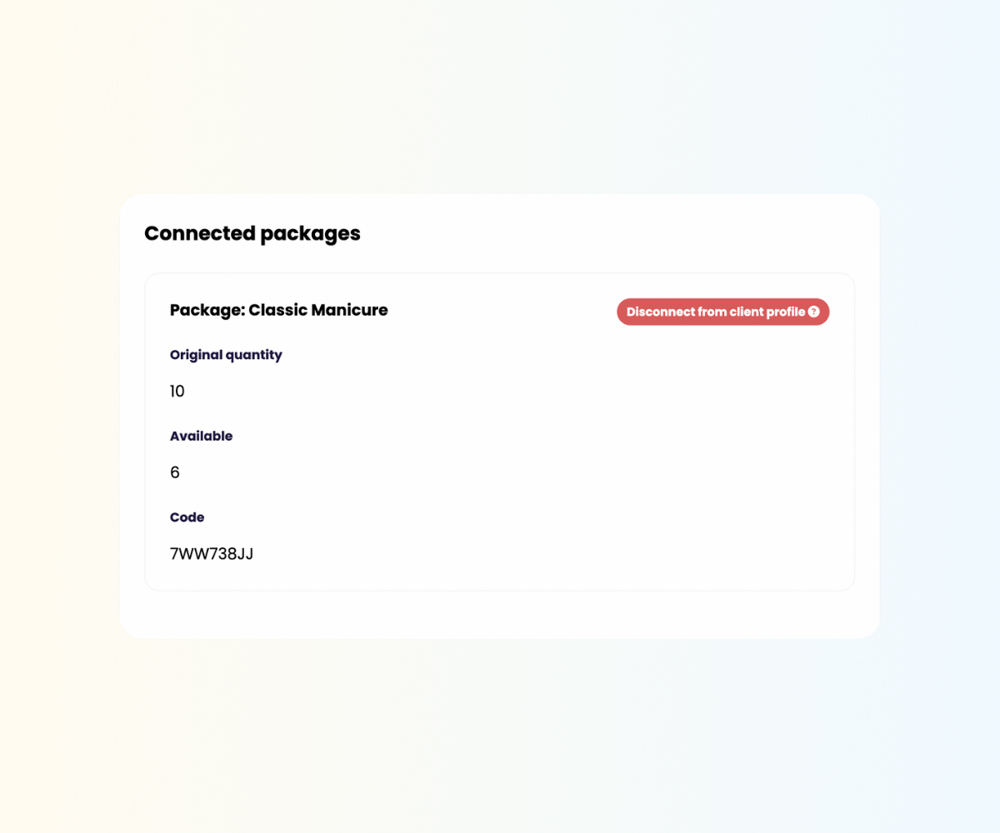Click the word "from" on Disconnect button
This screenshot has height=833, width=1000.
(713, 312)
